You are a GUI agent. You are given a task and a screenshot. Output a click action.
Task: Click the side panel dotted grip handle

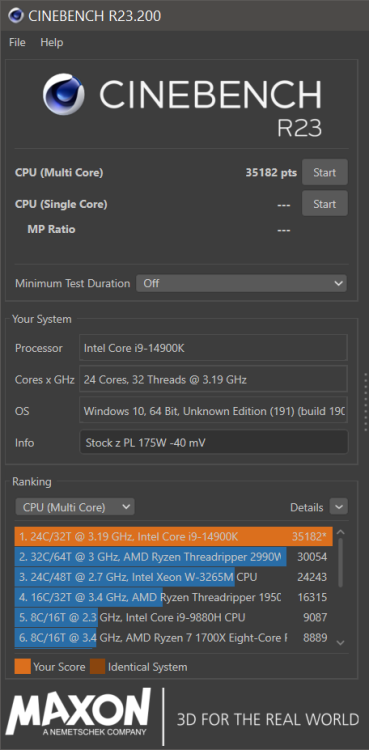coord(365,402)
